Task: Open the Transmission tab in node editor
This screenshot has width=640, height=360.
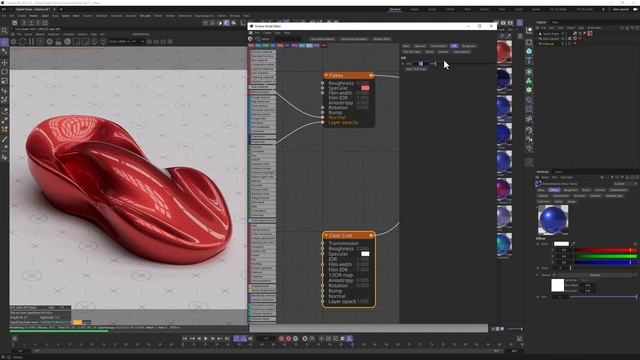Action: 438,46
